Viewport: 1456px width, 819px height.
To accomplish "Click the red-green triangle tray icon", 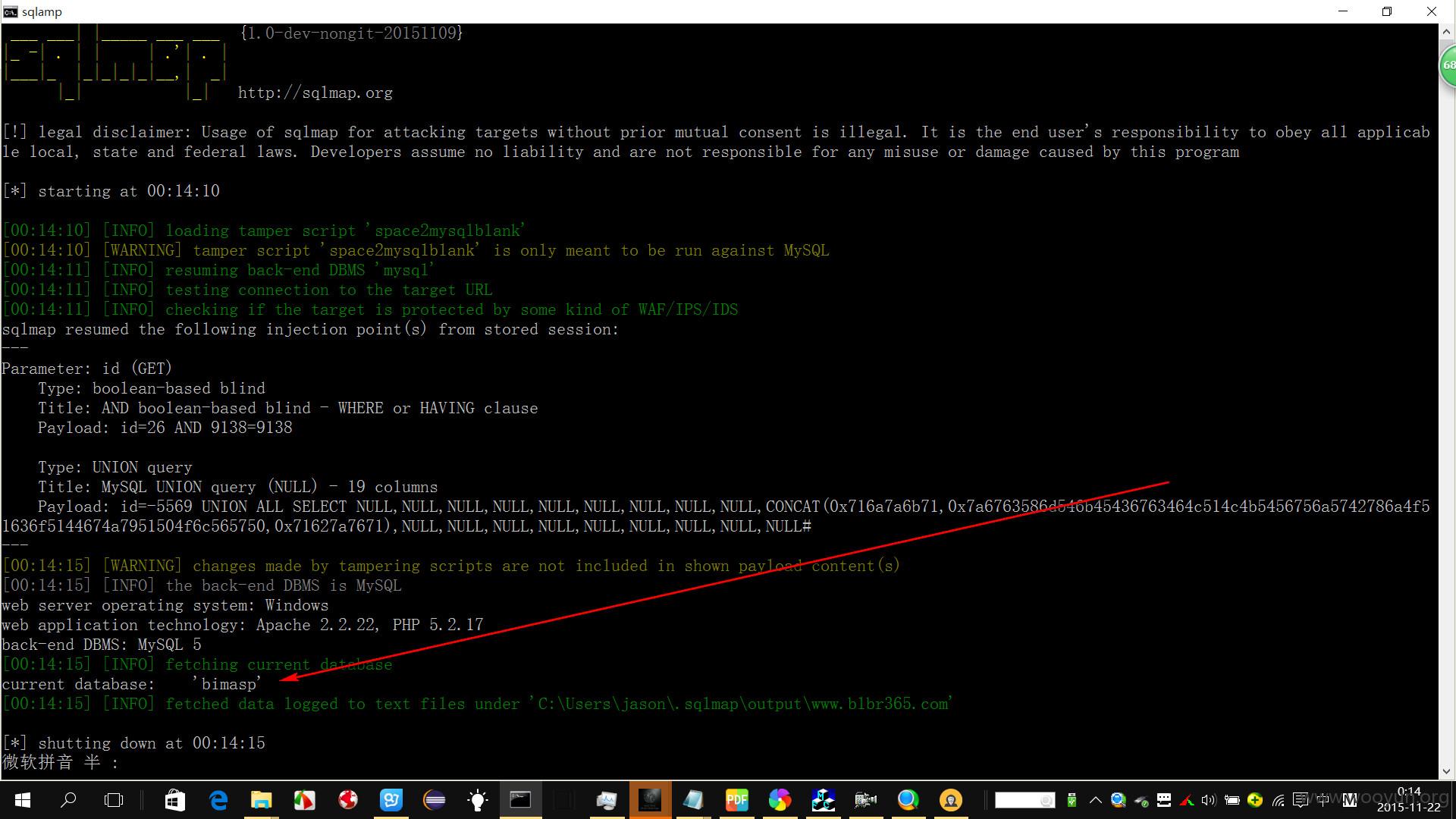I will (1187, 800).
